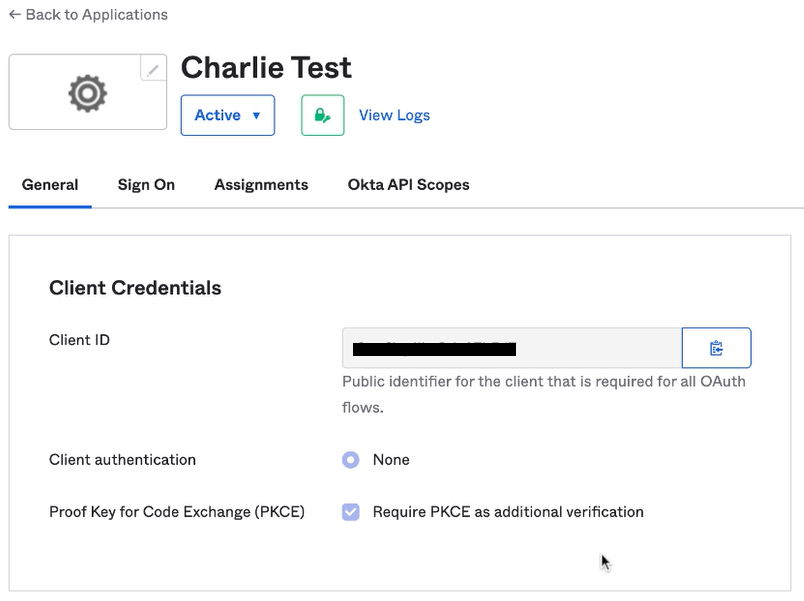
Task: Go Back to Applications text link
Action: click(96, 14)
